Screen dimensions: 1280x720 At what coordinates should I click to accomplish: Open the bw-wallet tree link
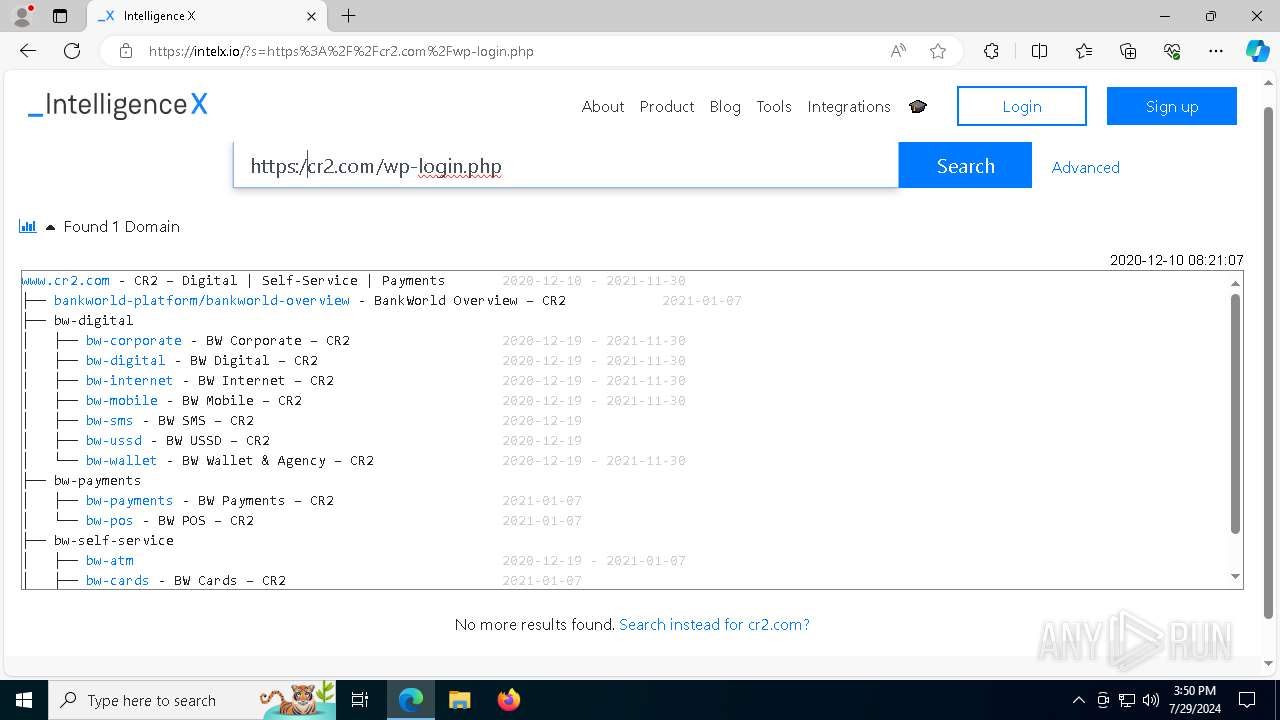click(122, 461)
